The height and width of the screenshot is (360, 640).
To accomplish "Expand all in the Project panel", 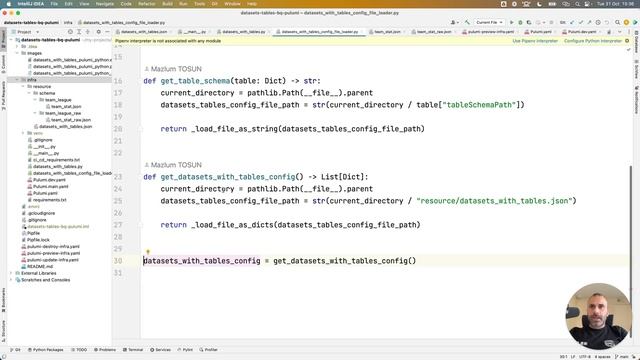I will [x=79, y=32].
